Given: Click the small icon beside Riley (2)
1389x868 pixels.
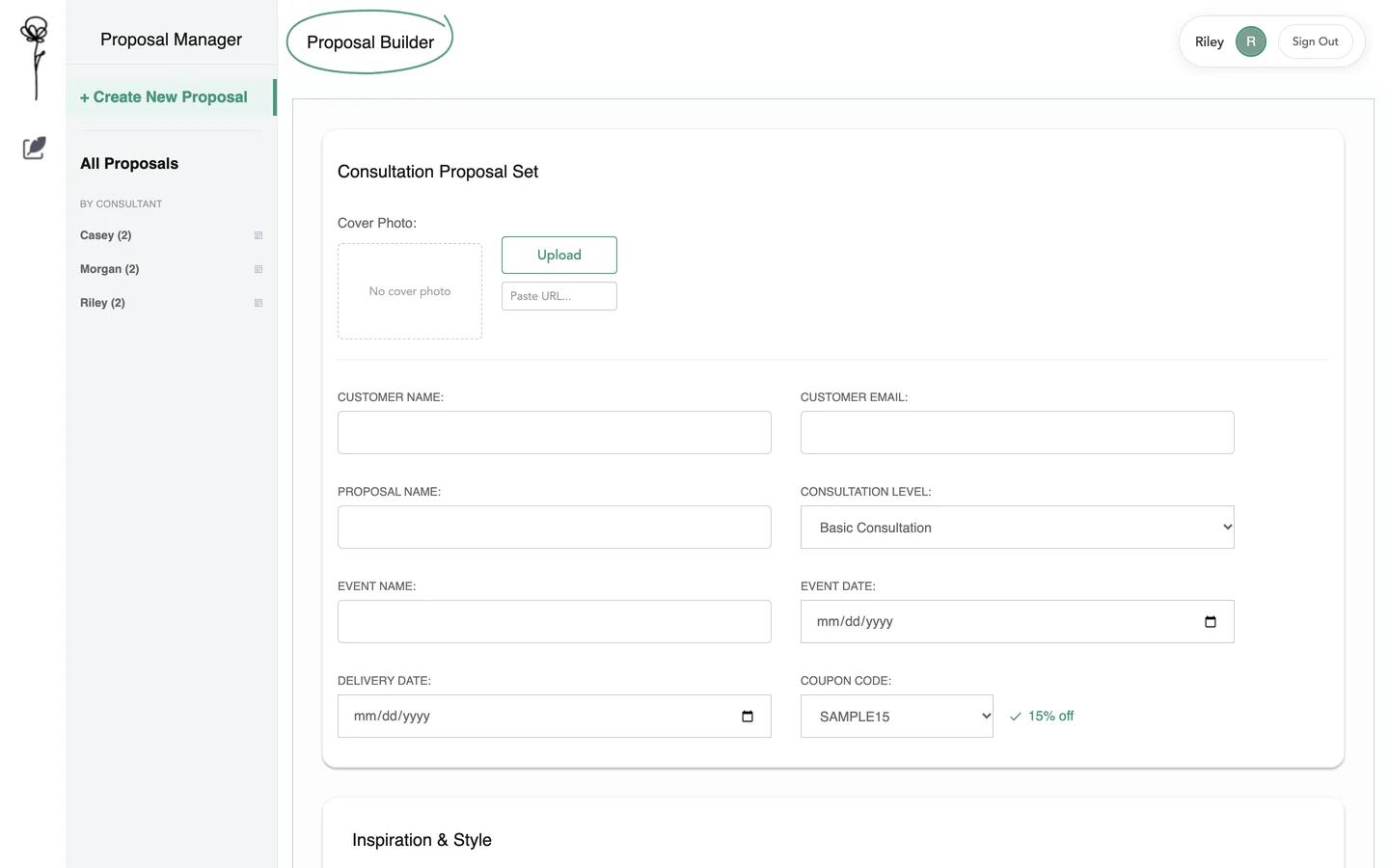Looking at the screenshot, I should 259,303.
